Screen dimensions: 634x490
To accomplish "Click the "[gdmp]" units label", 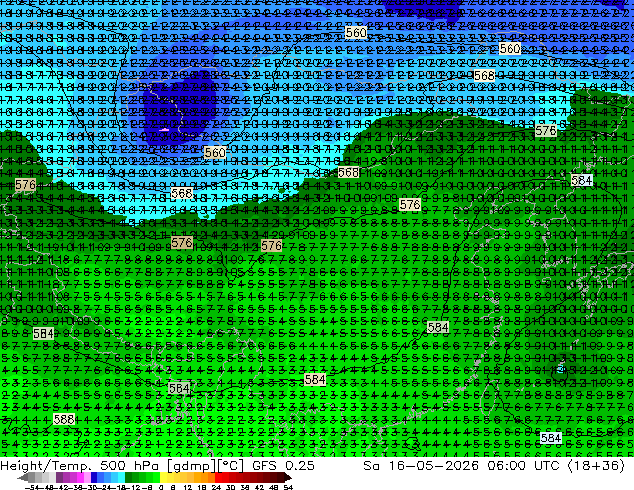I will click(x=192, y=466).
